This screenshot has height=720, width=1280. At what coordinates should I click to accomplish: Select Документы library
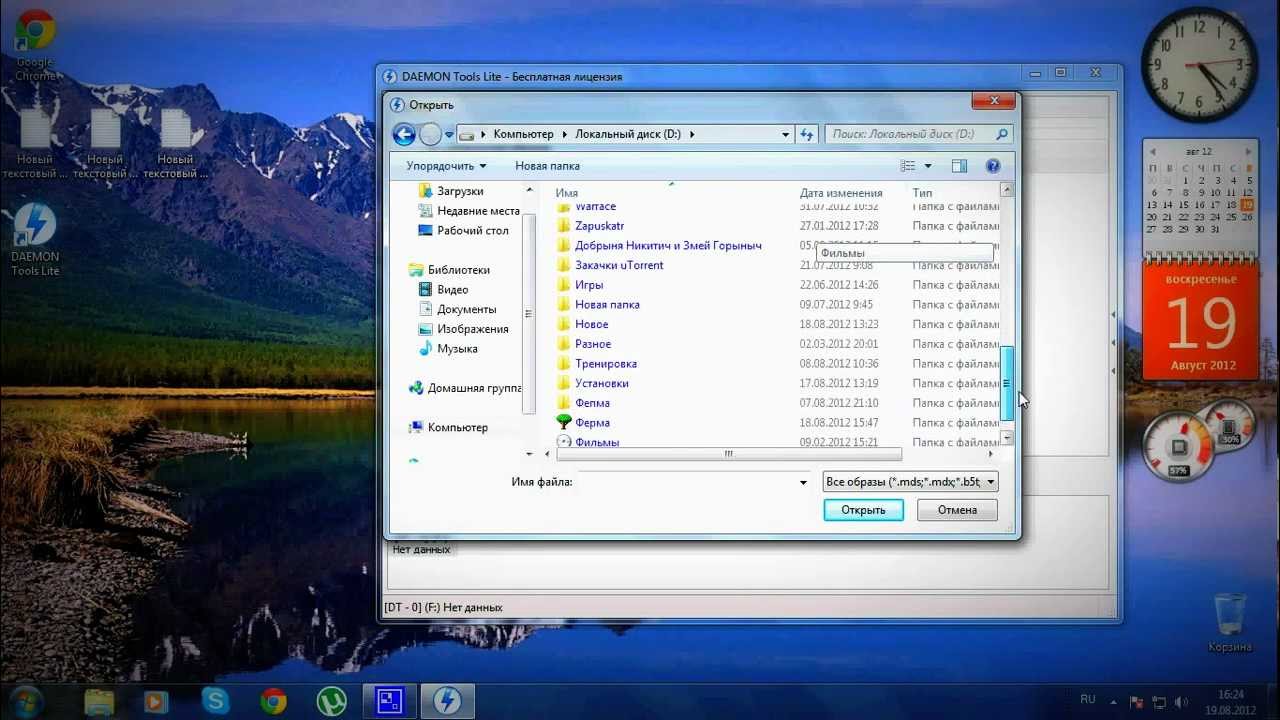pos(456,309)
